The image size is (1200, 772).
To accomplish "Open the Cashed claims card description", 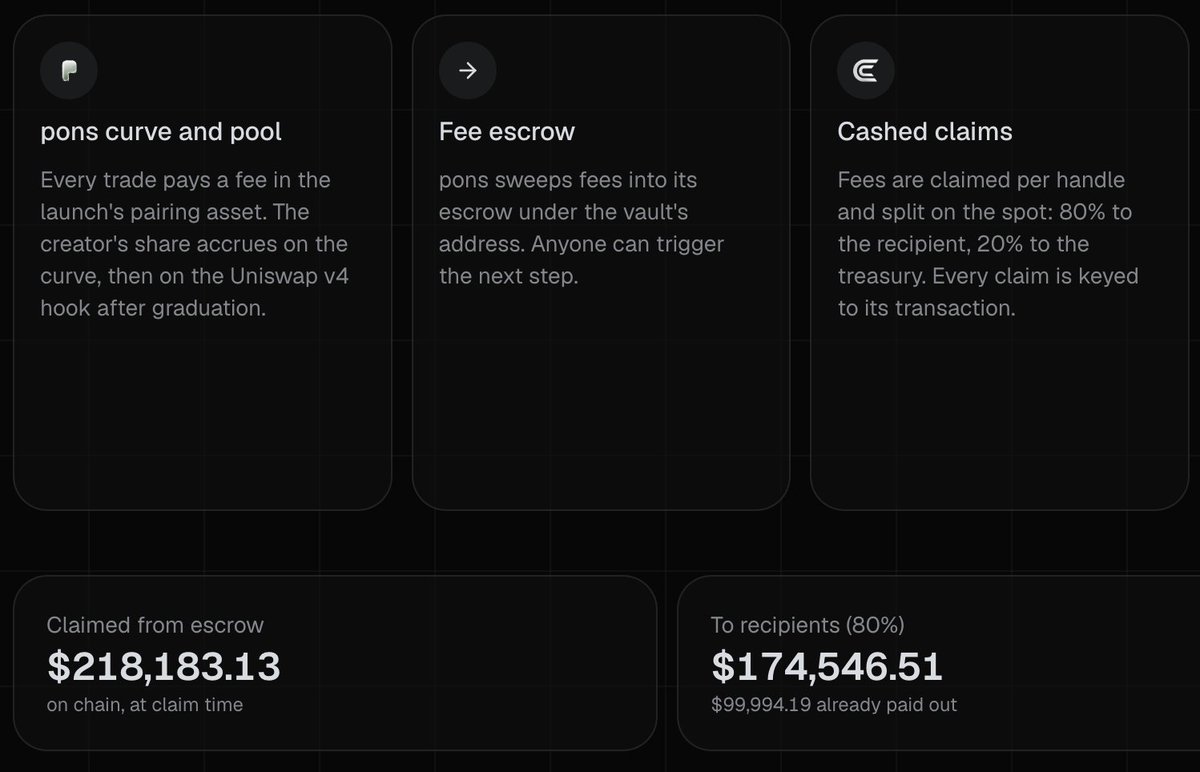I will (x=988, y=244).
